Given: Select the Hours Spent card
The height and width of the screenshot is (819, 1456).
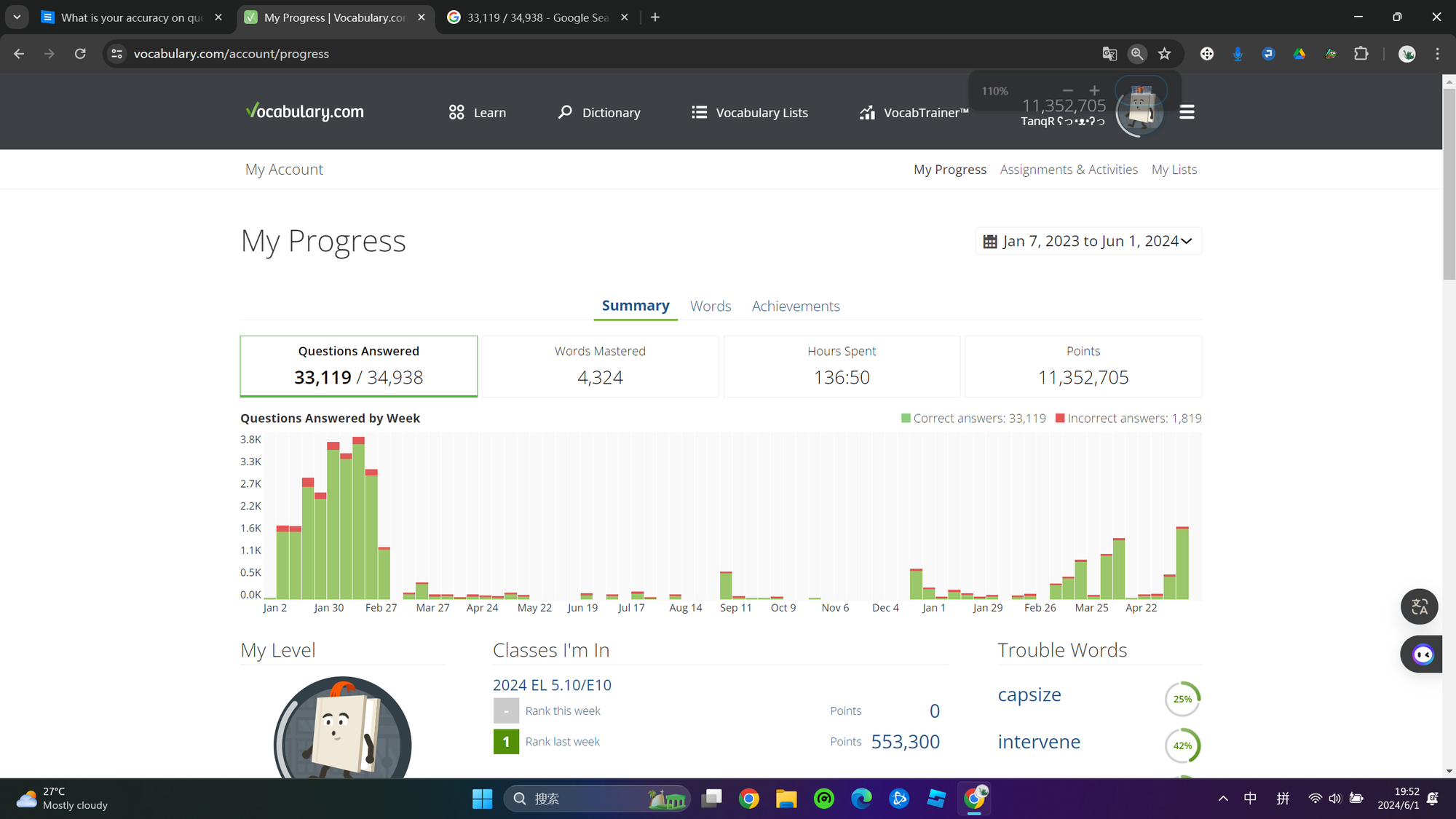Looking at the screenshot, I should (x=842, y=366).
